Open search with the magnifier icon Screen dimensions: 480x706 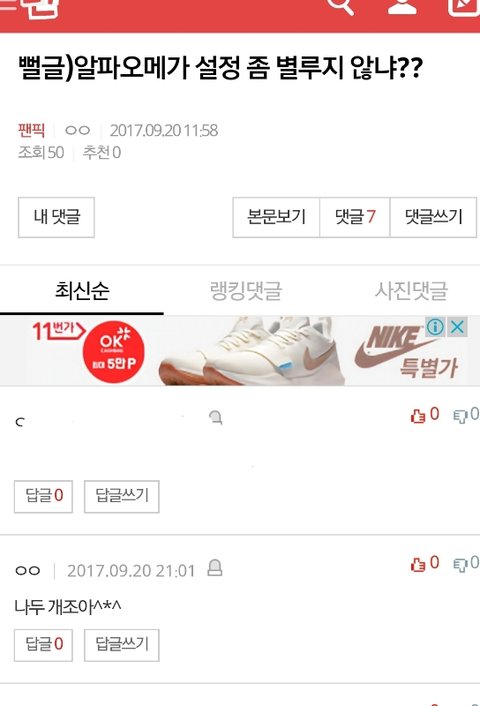point(341,5)
